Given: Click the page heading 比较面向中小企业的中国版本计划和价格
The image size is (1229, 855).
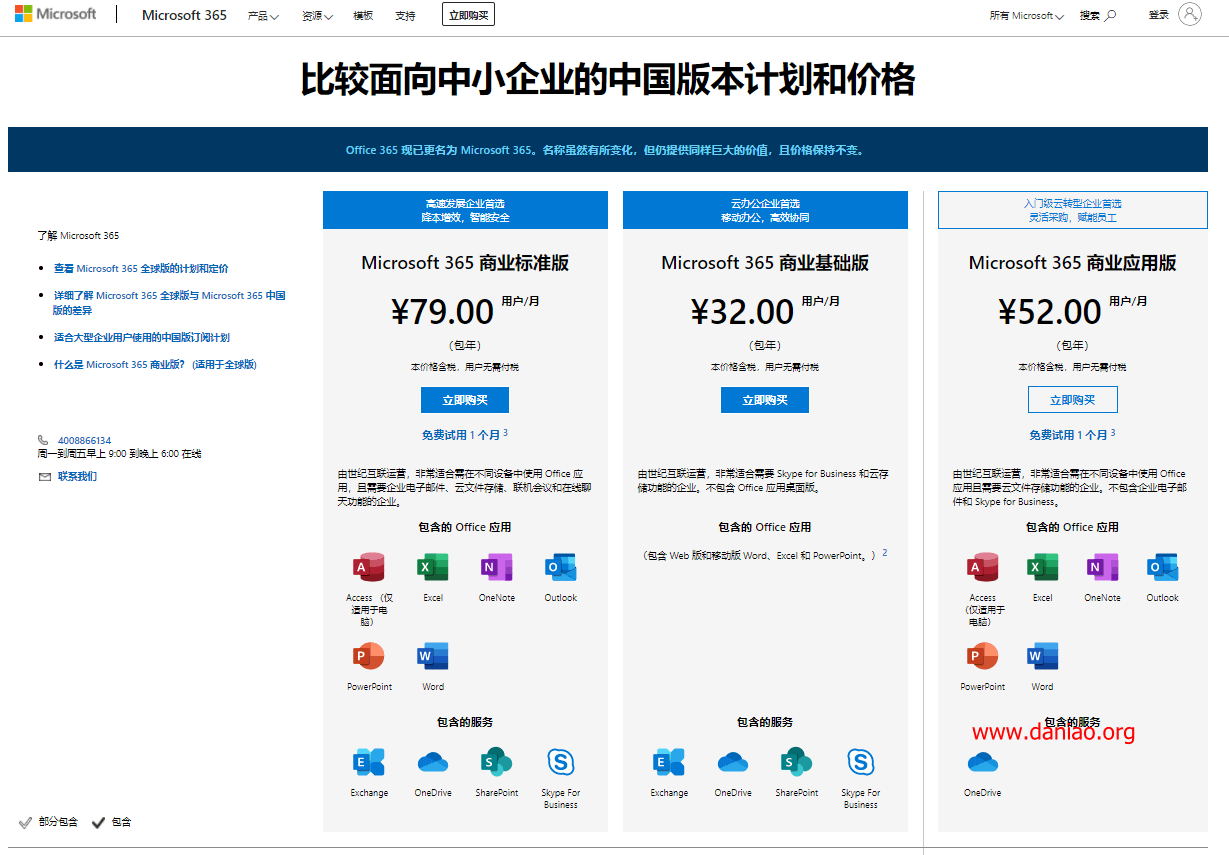Looking at the screenshot, I should coord(608,79).
